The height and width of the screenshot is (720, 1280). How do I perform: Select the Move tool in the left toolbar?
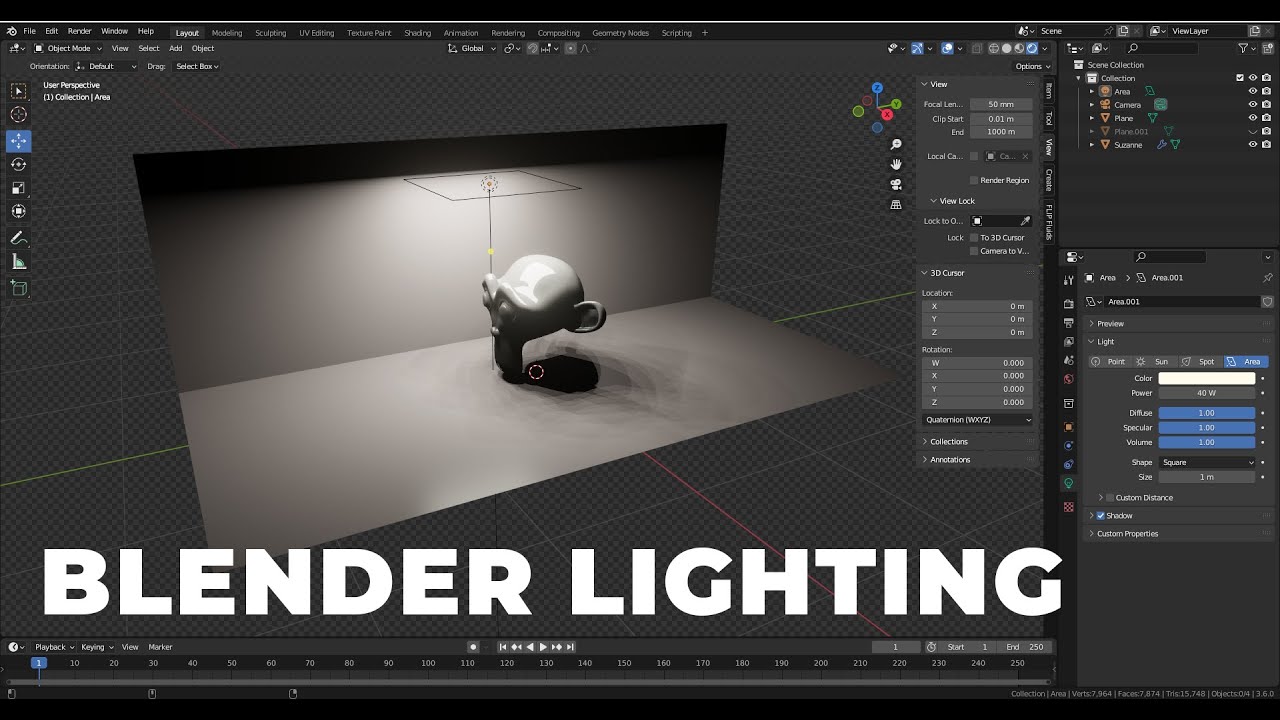coord(19,141)
